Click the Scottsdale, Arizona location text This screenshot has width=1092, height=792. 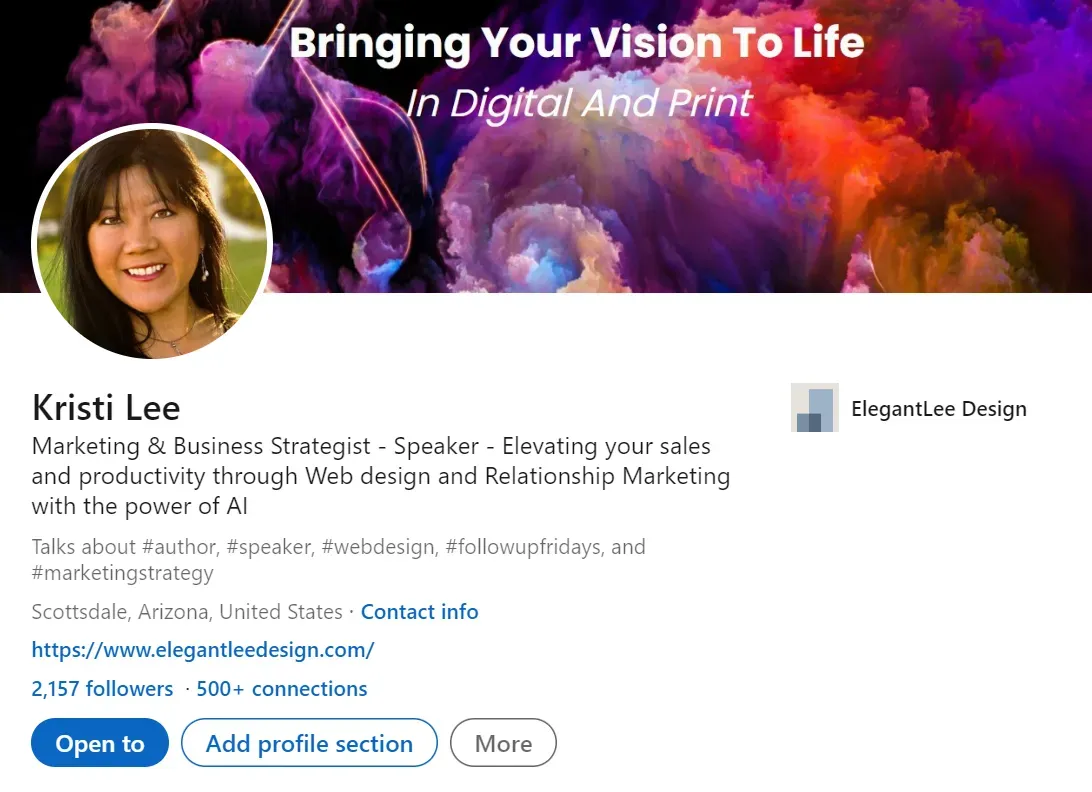[187, 612]
